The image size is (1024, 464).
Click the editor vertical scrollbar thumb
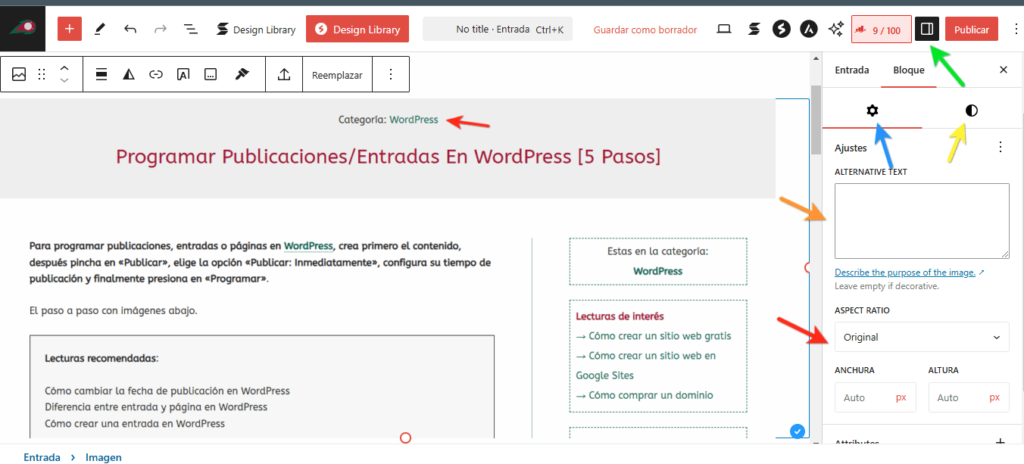click(x=816, y=120)
